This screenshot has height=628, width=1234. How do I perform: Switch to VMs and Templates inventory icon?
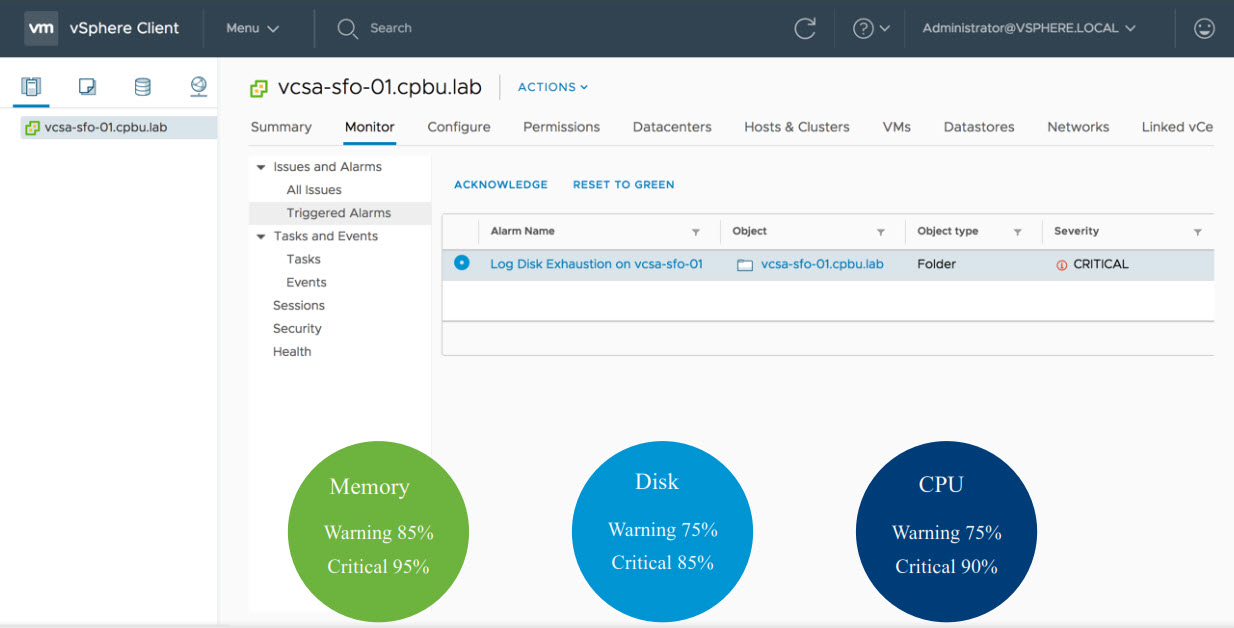click(87, 87)
